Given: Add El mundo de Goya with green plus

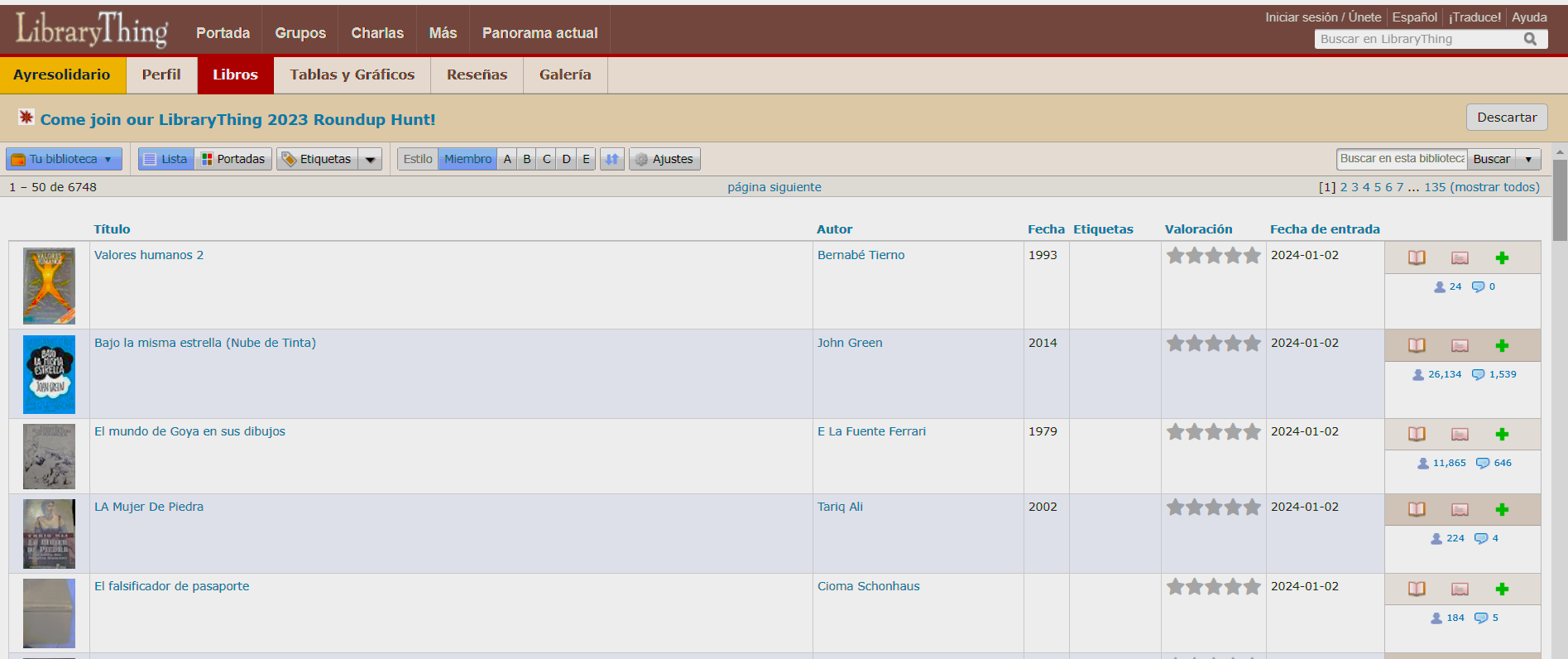Looking at the screenshot, I should coord(1502,435).
